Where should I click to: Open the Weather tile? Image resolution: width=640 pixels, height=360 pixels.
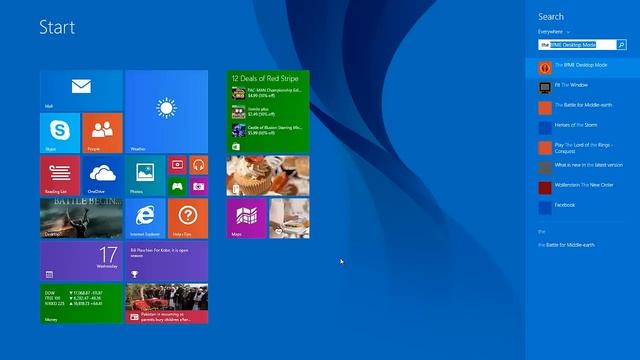click(x=167, y=111)
